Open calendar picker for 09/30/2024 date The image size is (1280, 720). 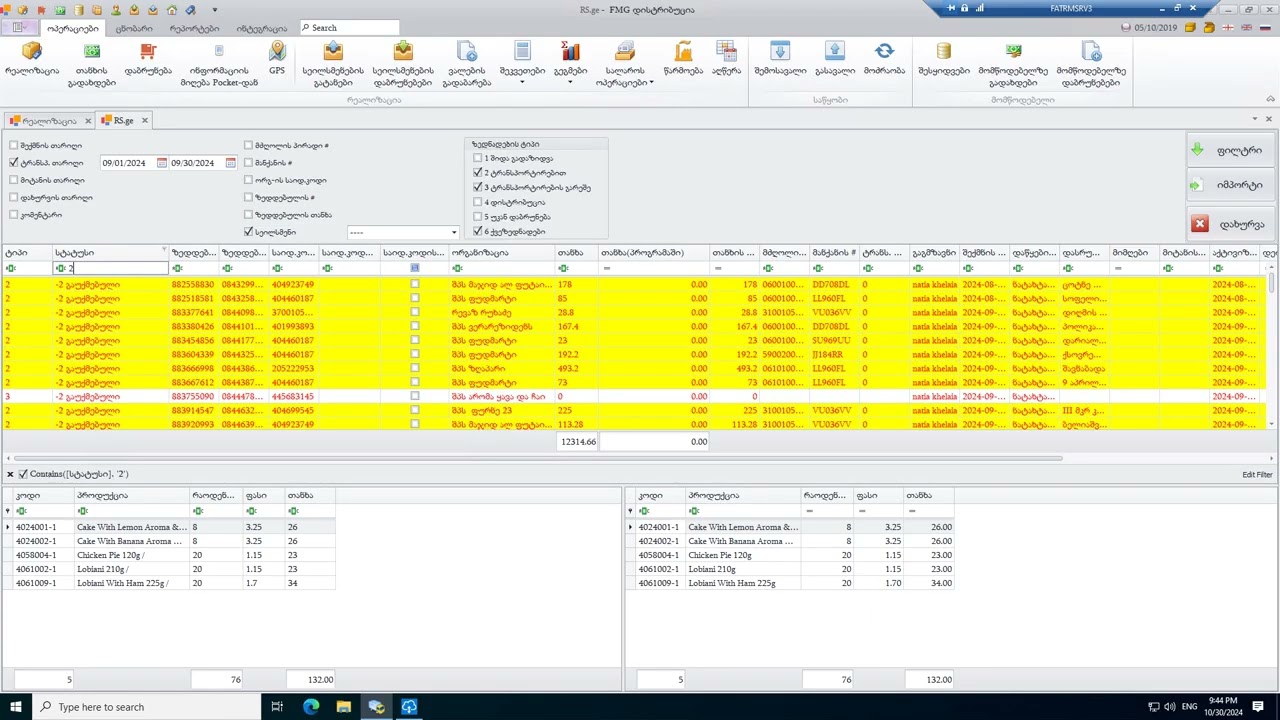(x=230, y=163)
